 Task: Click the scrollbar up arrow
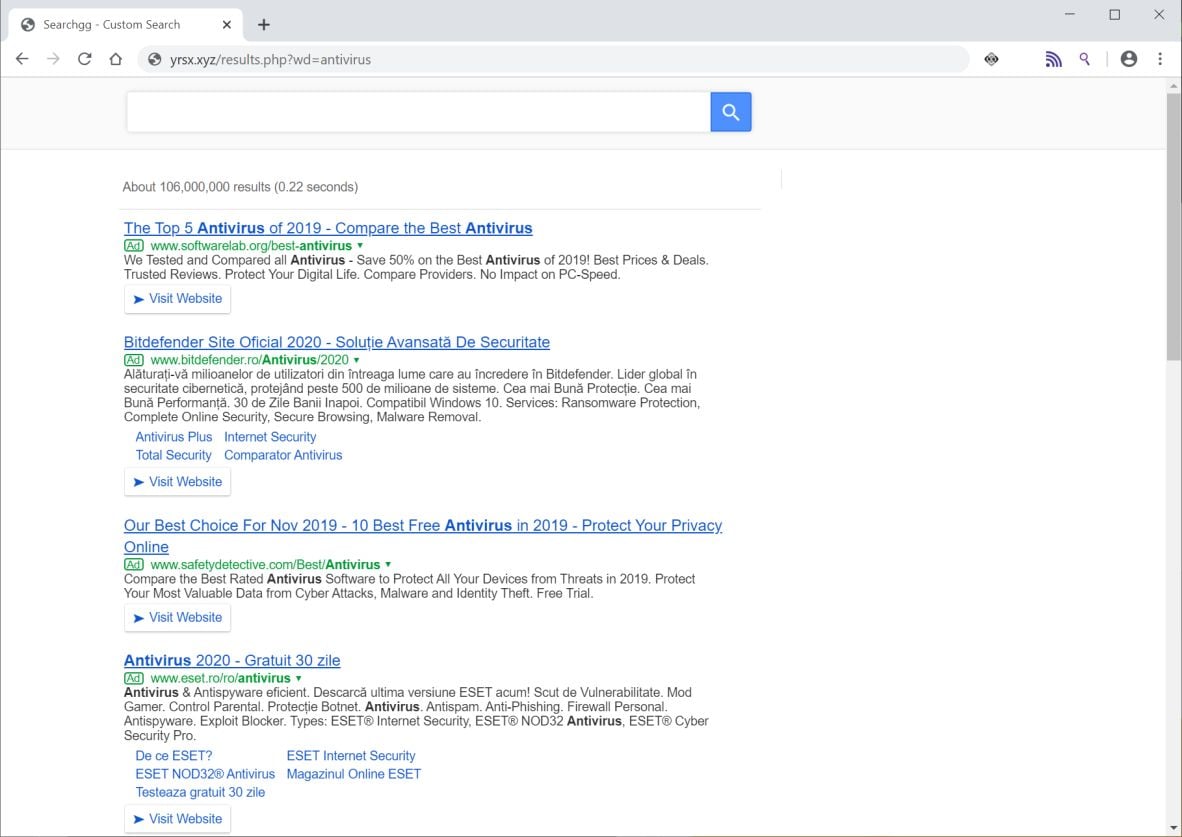tap(1174, 86)
